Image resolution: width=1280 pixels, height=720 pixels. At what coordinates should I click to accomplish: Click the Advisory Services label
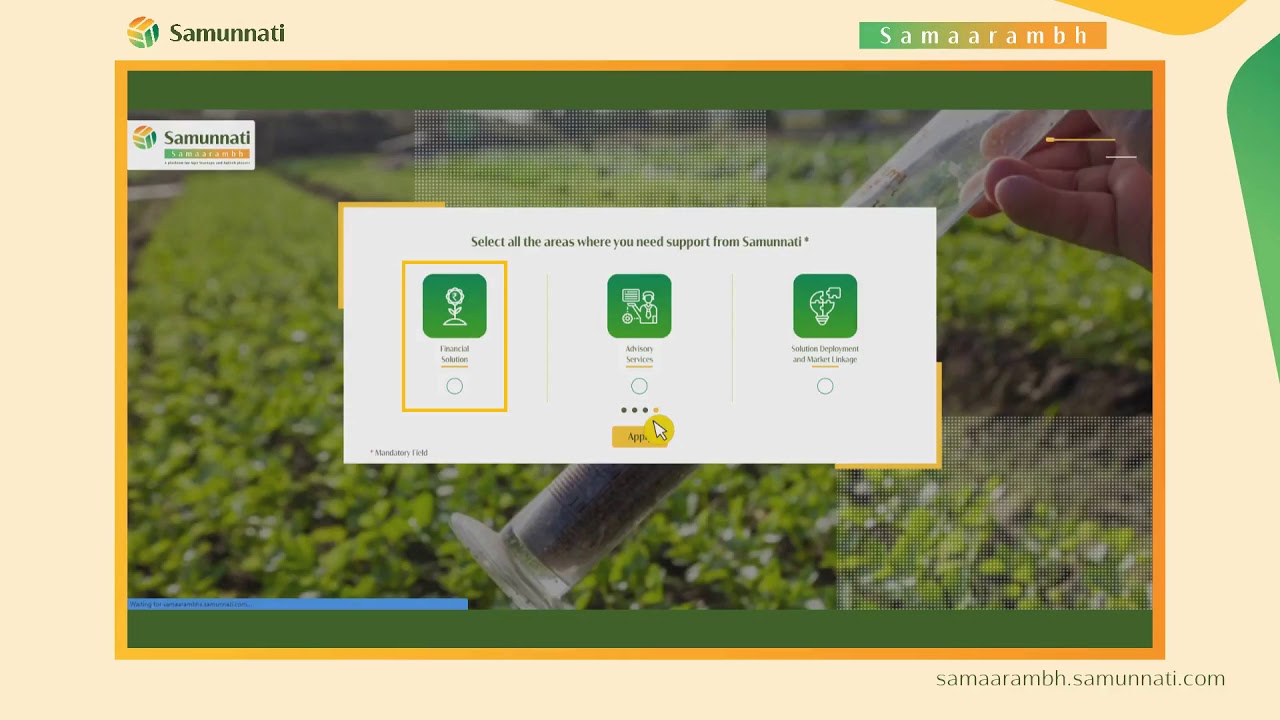639,354
